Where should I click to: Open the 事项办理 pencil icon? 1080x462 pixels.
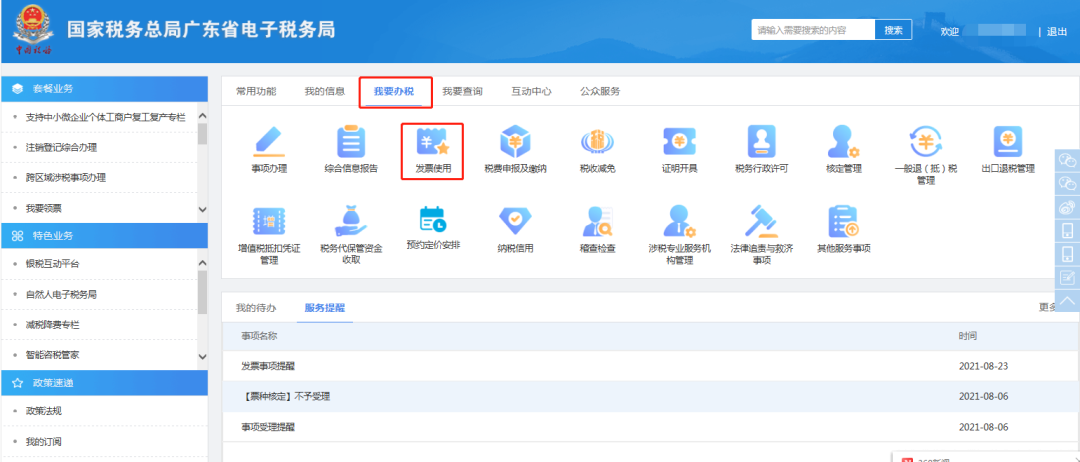tap(269, 142)
